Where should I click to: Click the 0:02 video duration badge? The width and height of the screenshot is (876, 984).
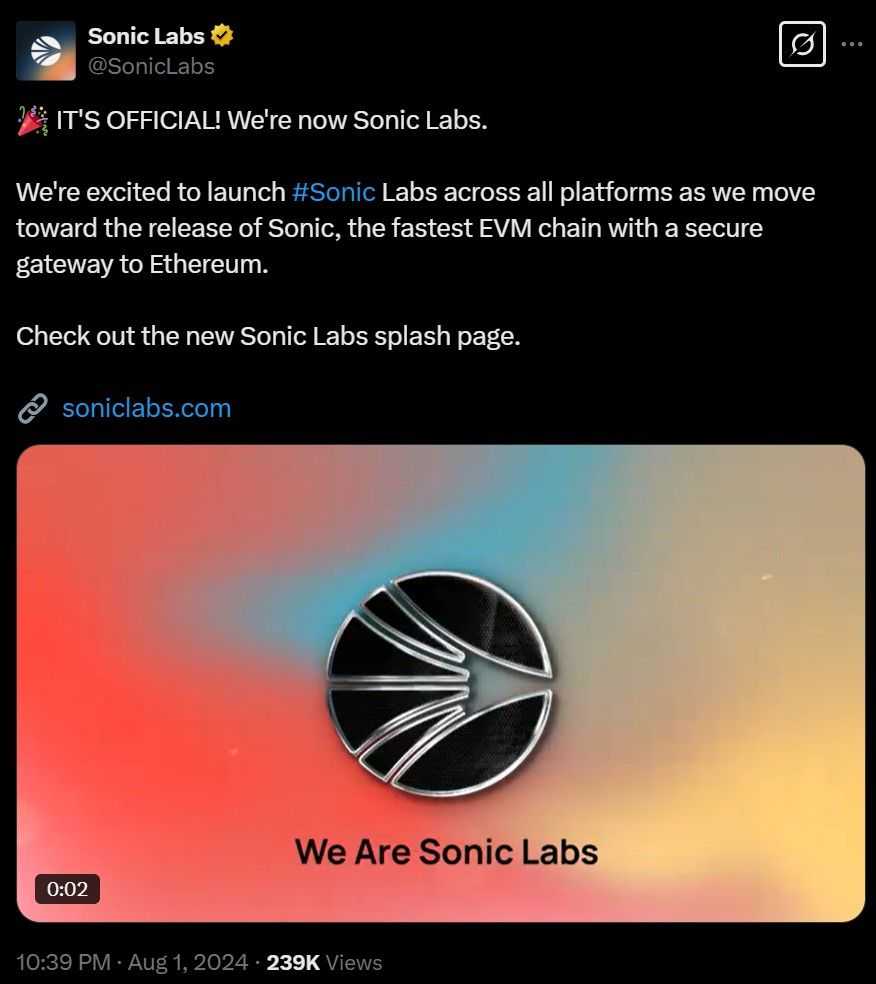(x=68, y=888)
